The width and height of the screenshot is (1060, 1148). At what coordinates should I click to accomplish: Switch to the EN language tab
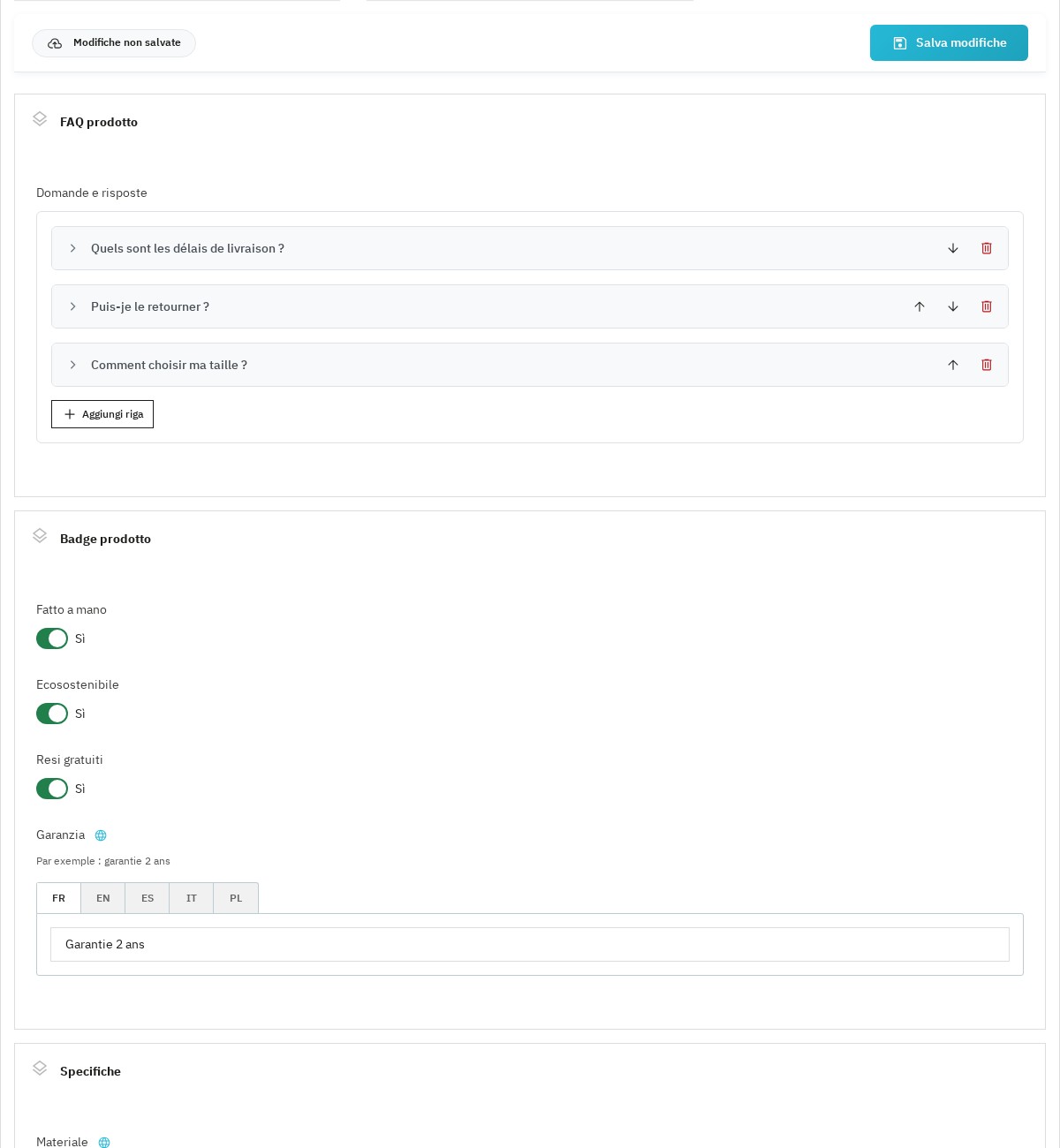pos(103,898)
